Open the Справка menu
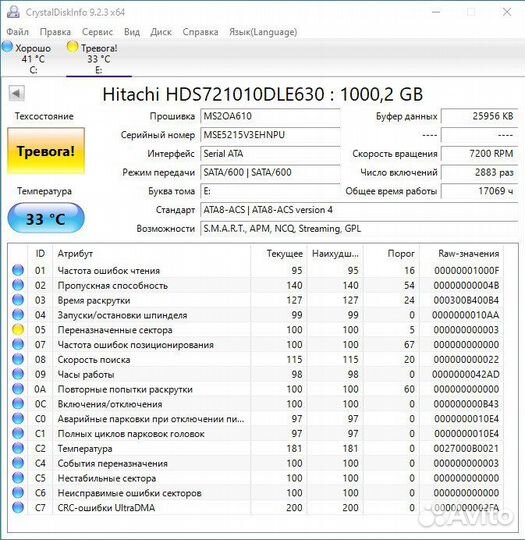The height and width of the screenshot is (540, 525). pos(200,32)
